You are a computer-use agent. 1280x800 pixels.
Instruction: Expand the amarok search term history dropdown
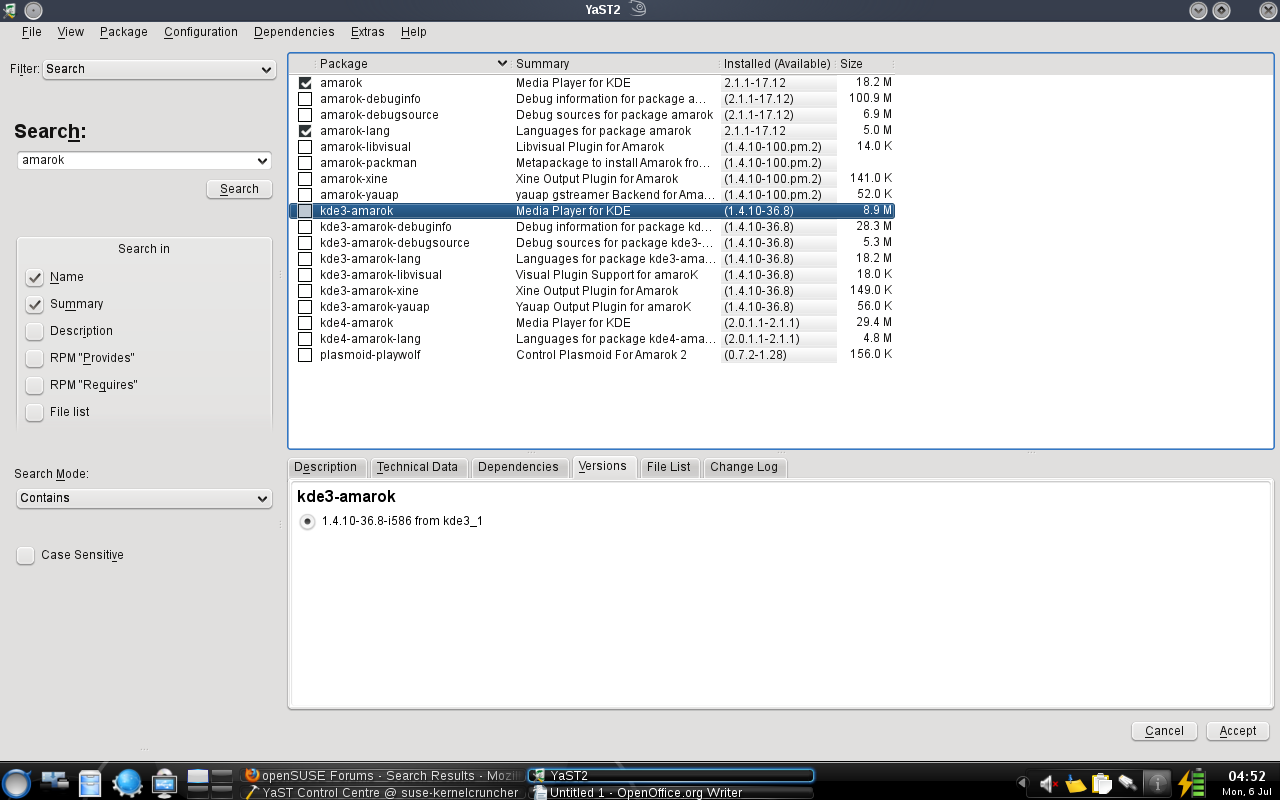coord(263,160)
